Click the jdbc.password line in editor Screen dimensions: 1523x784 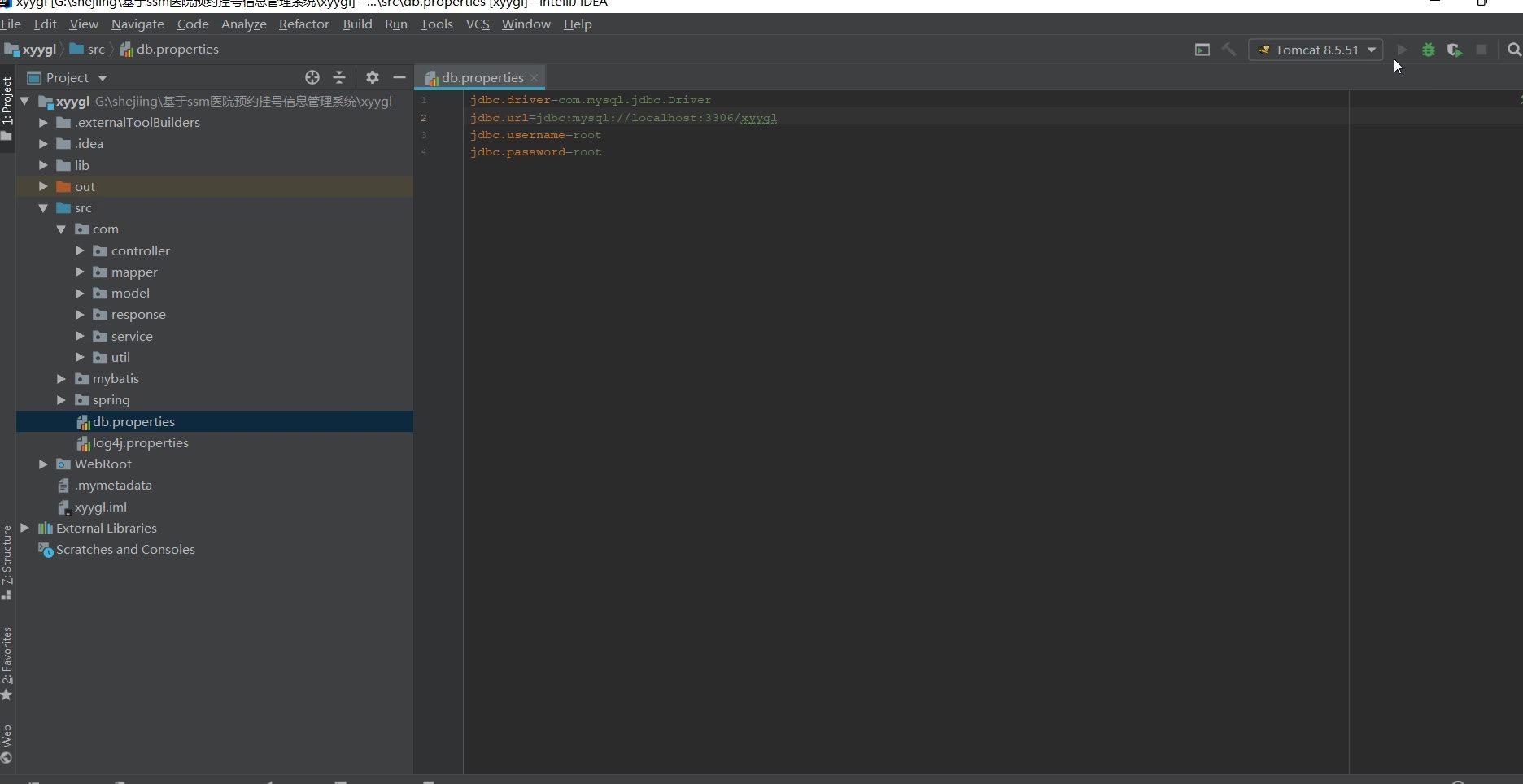pos(535,152)
